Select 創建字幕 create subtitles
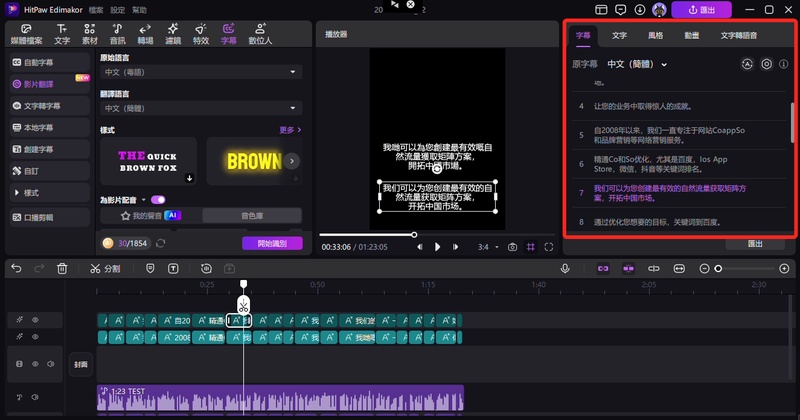This screenshot has width=800, height=420. (x=49, y=149)
